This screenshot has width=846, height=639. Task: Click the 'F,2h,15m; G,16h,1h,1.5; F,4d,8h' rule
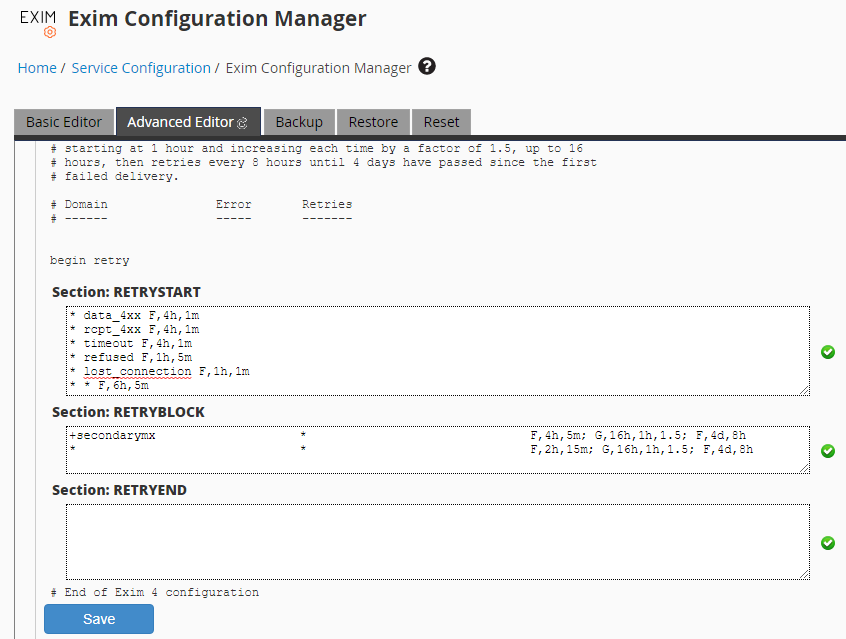click(x=642, y=450)
